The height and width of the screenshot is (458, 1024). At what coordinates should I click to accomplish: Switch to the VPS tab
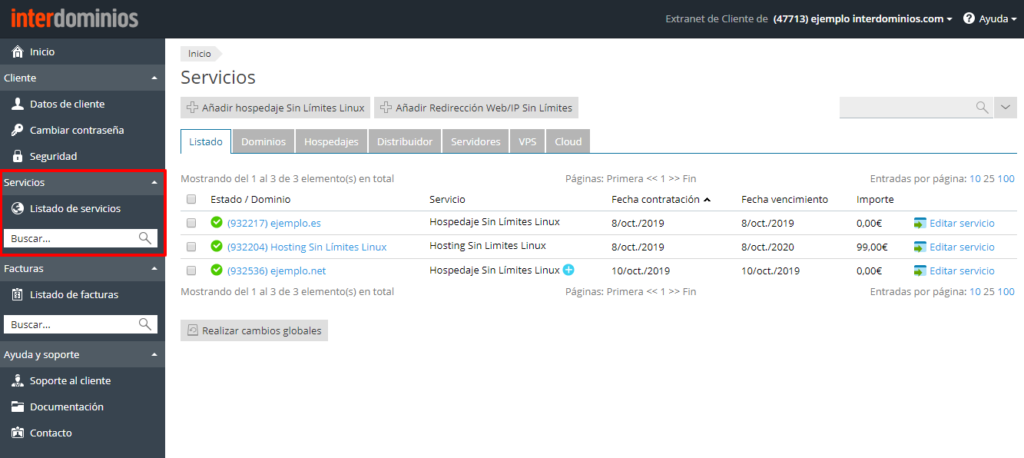pyautogui.click(x=527, y=142)
